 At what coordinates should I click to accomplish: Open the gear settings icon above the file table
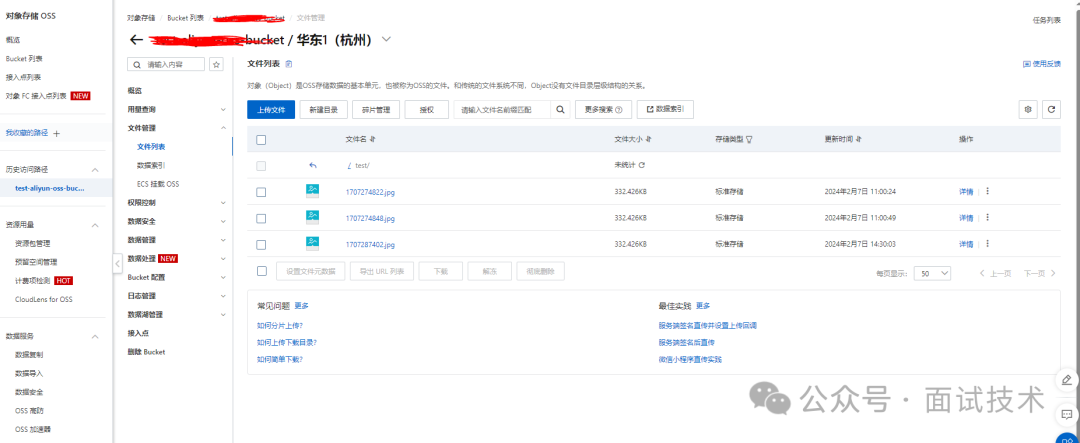[x=1028, y=110]
